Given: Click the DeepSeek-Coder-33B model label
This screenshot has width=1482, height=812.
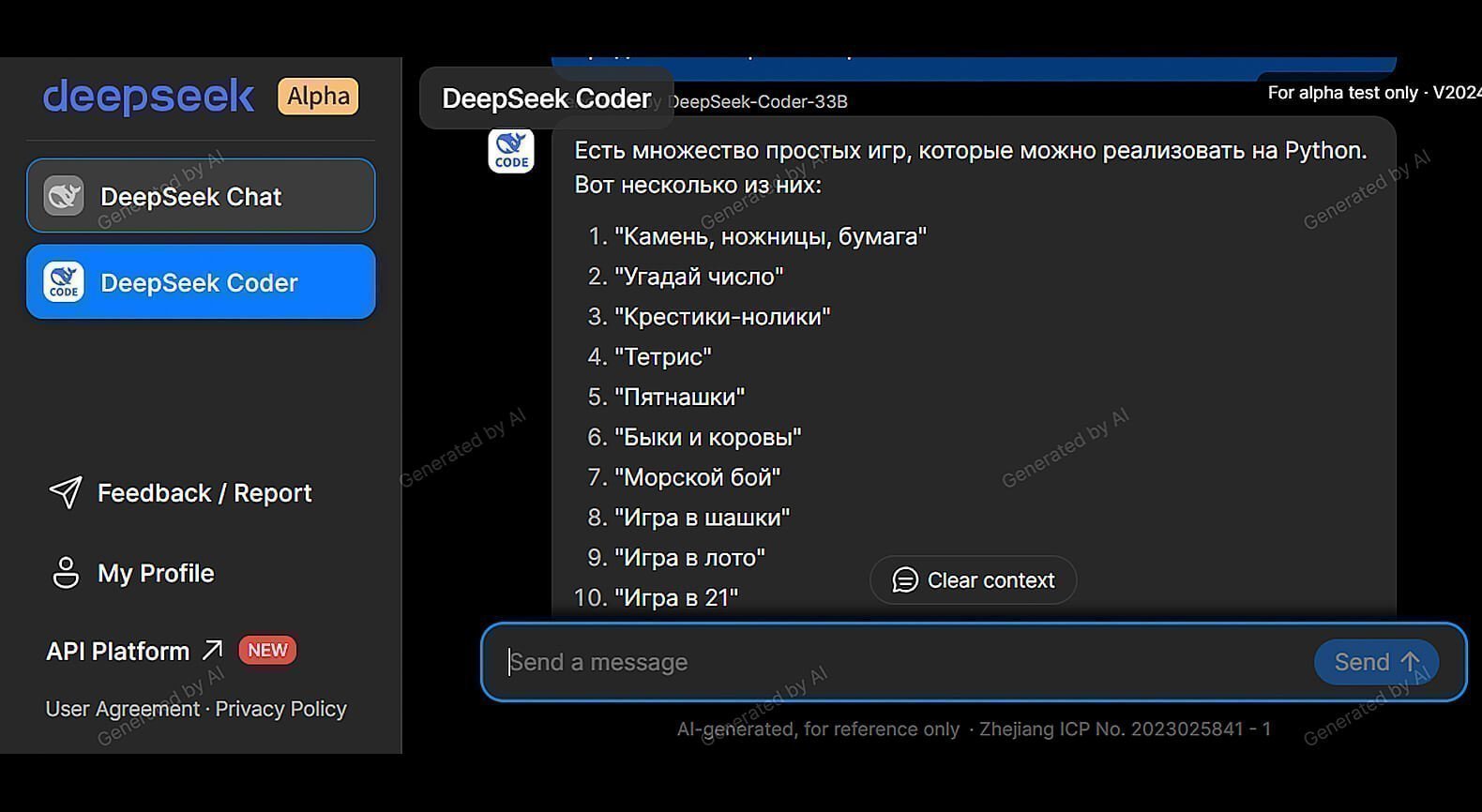Looking at the screenshot, I should pyautogui.click(x=758, y=101).
